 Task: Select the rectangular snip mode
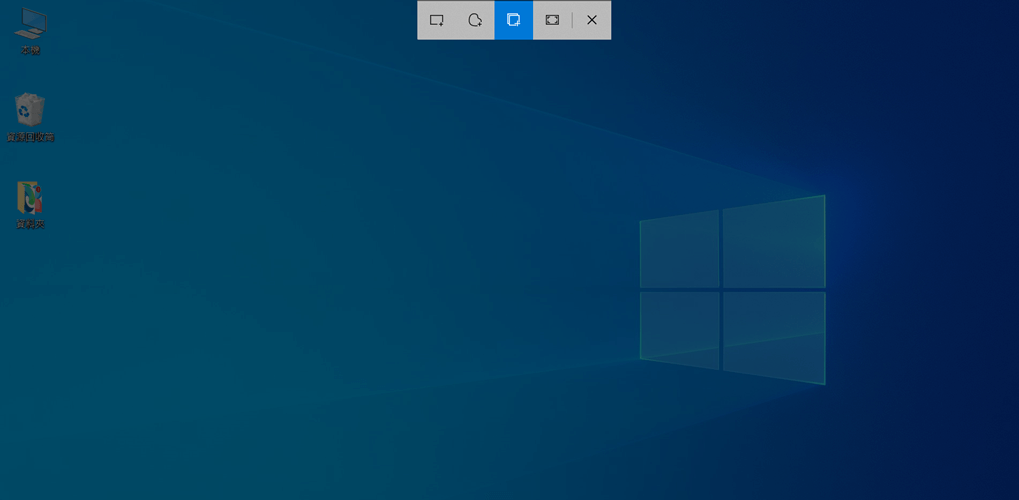click(x=437, y=20)
